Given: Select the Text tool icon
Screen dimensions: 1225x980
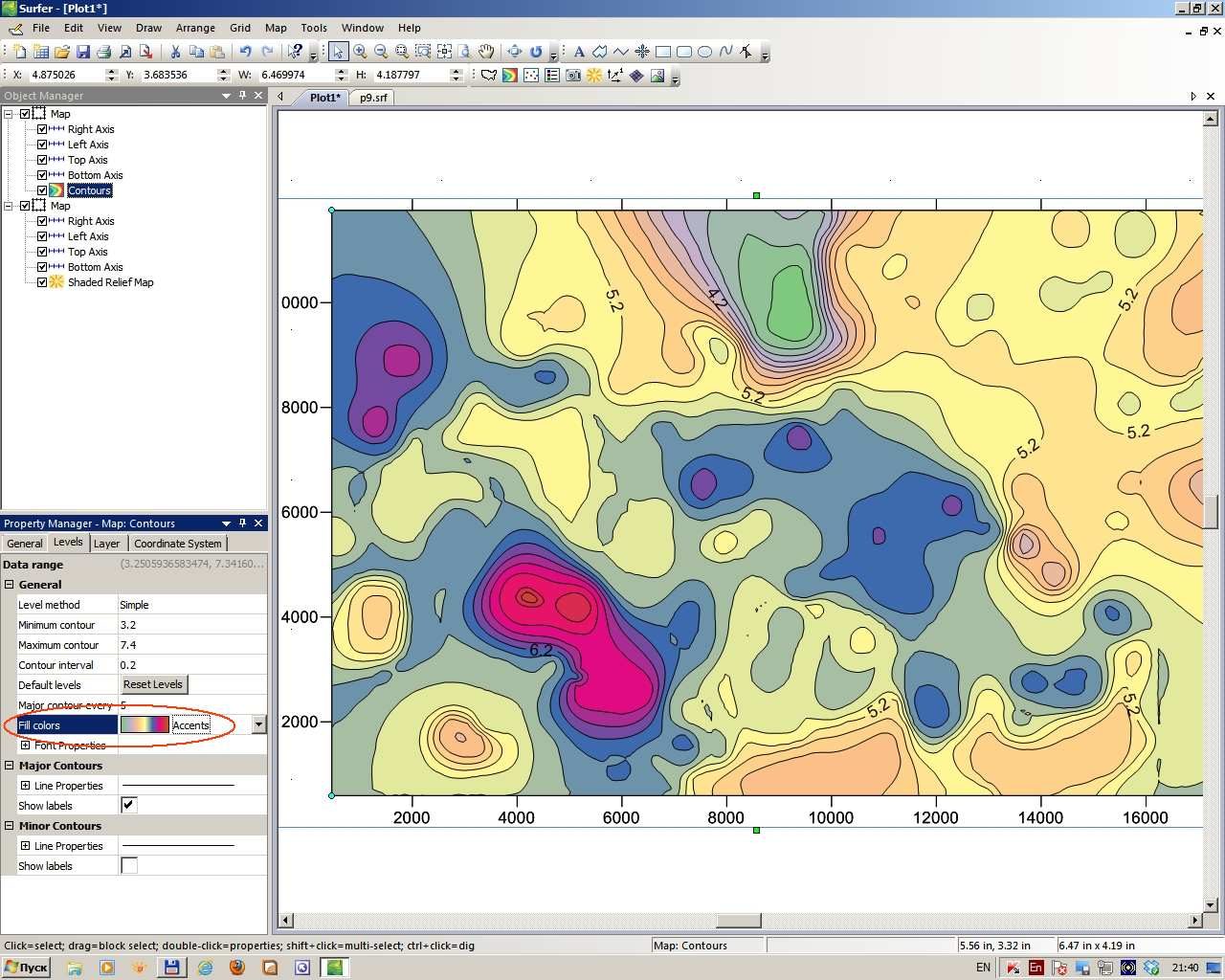Looking at the screenshot, I should coord(579,52).
